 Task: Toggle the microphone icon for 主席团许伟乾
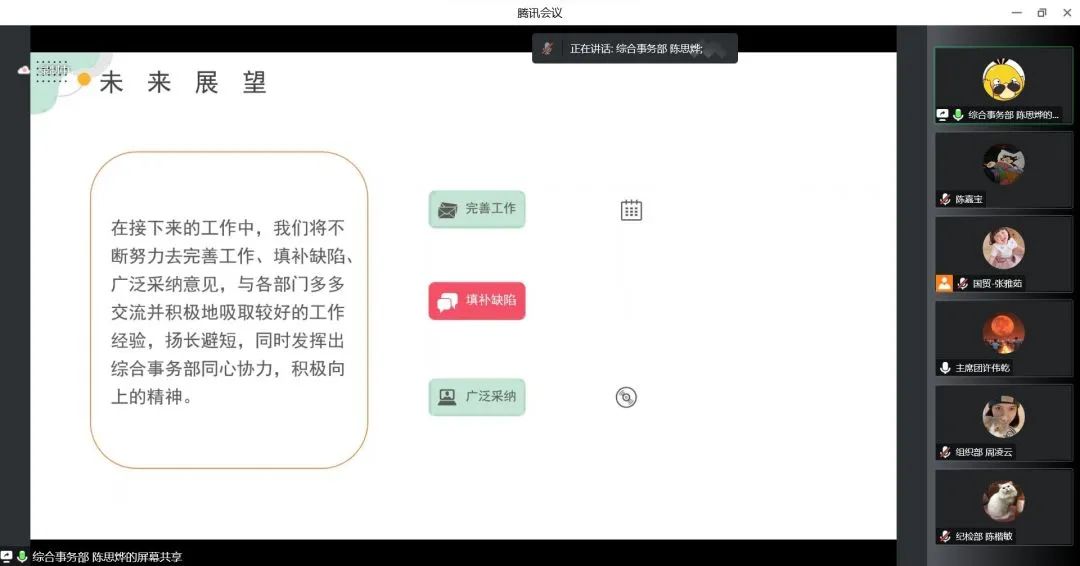tap(945, 368)
